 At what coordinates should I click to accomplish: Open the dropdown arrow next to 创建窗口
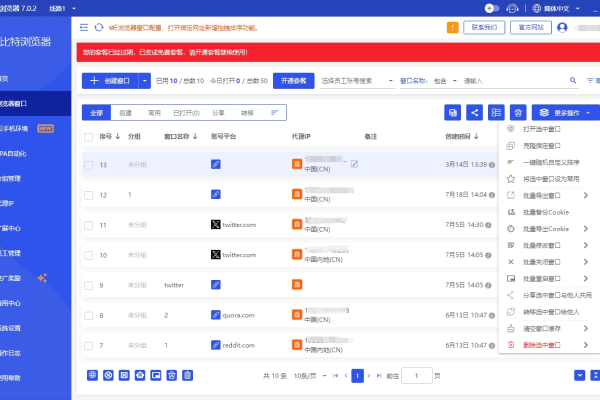pos(145,81)
